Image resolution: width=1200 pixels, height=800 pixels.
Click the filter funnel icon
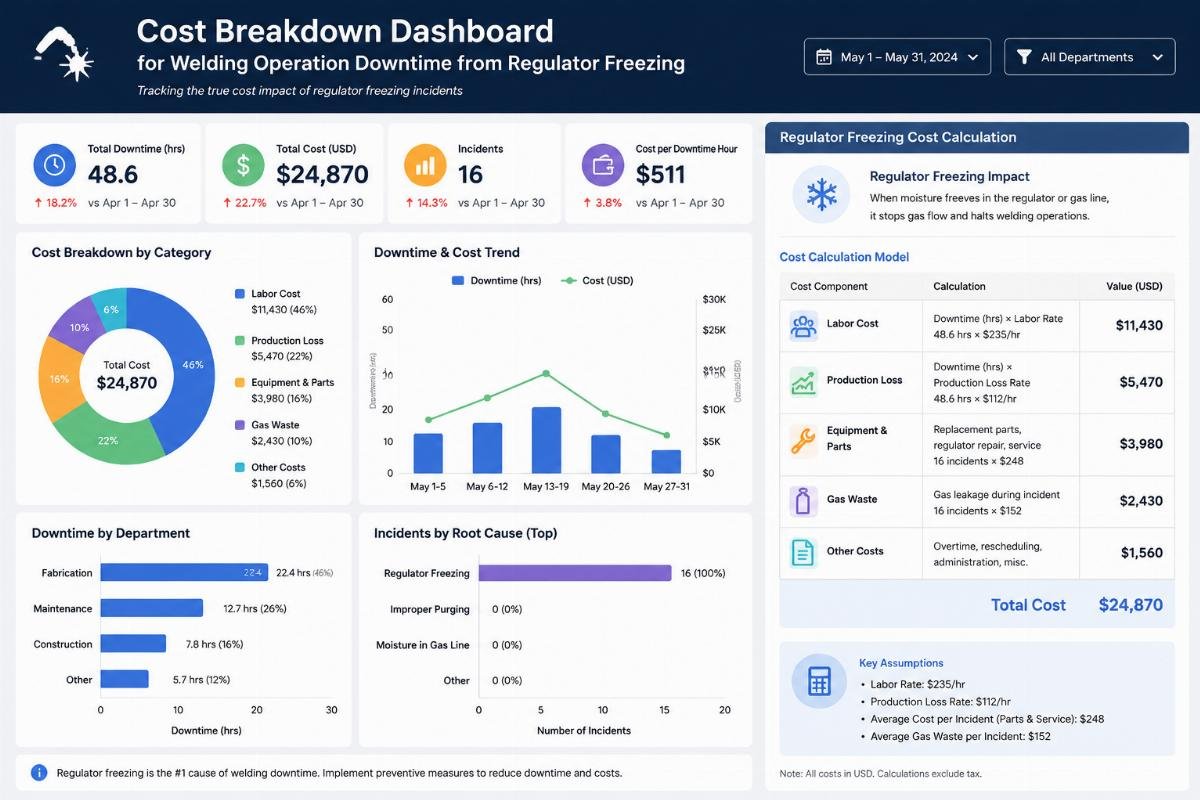pos(1024,57)
